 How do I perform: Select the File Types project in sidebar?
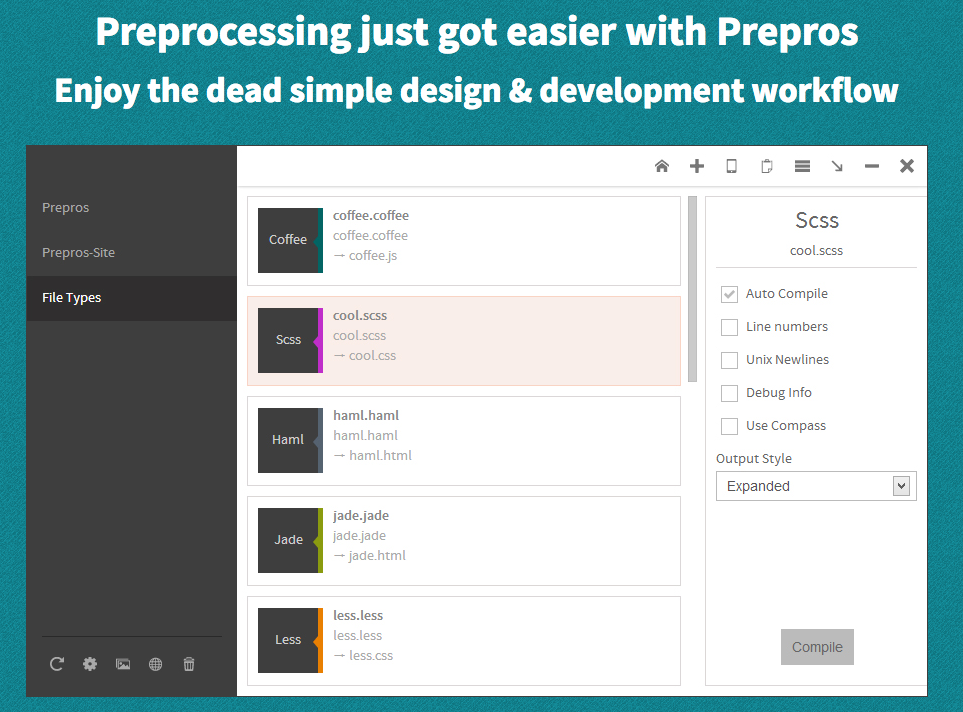pos(131,298)
